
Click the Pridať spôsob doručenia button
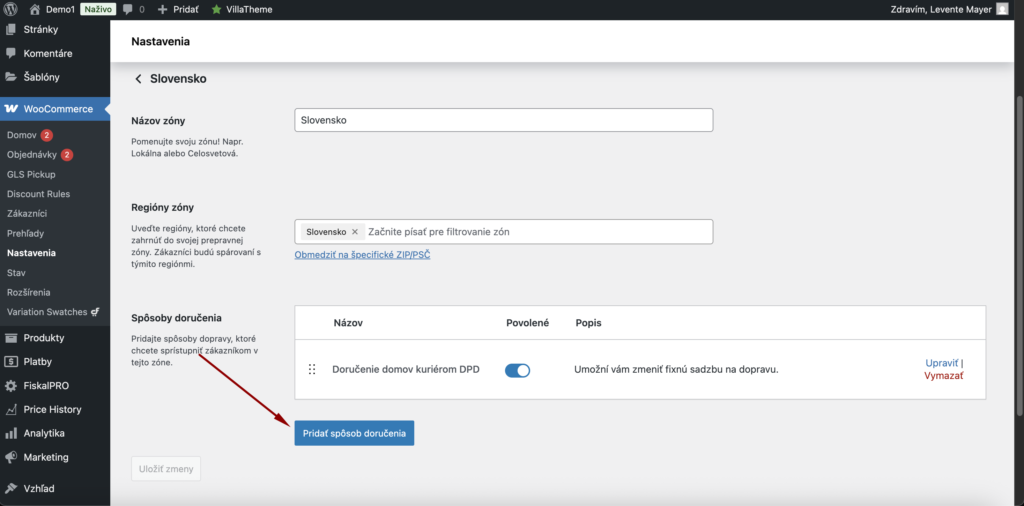[x=354, y=433]
